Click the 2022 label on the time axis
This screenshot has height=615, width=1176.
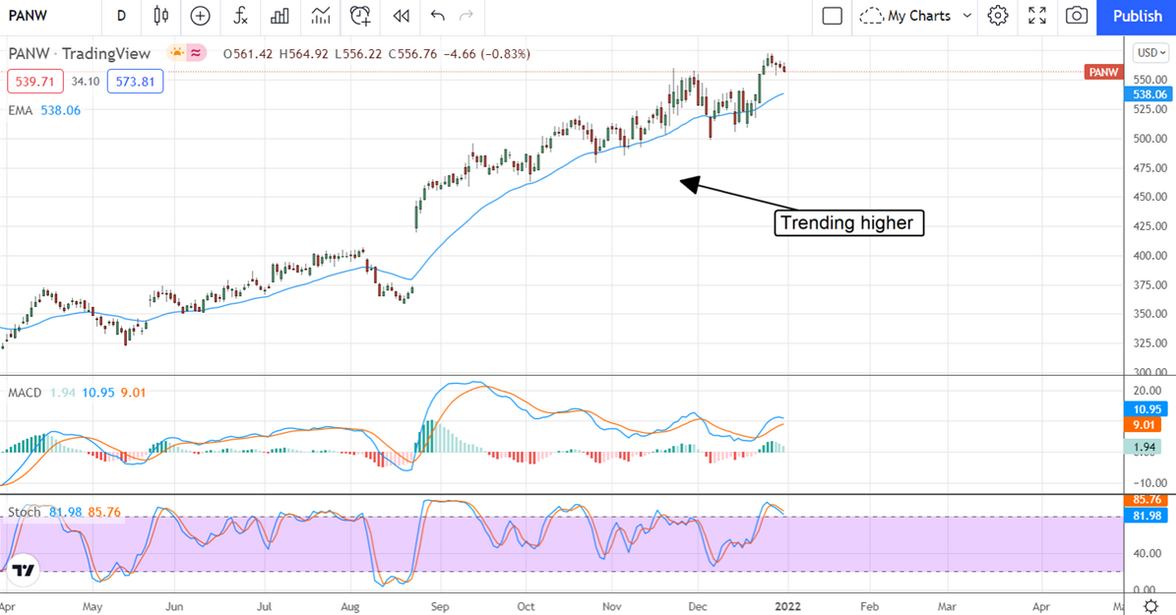pyautogui.click(x=787, y=606)
